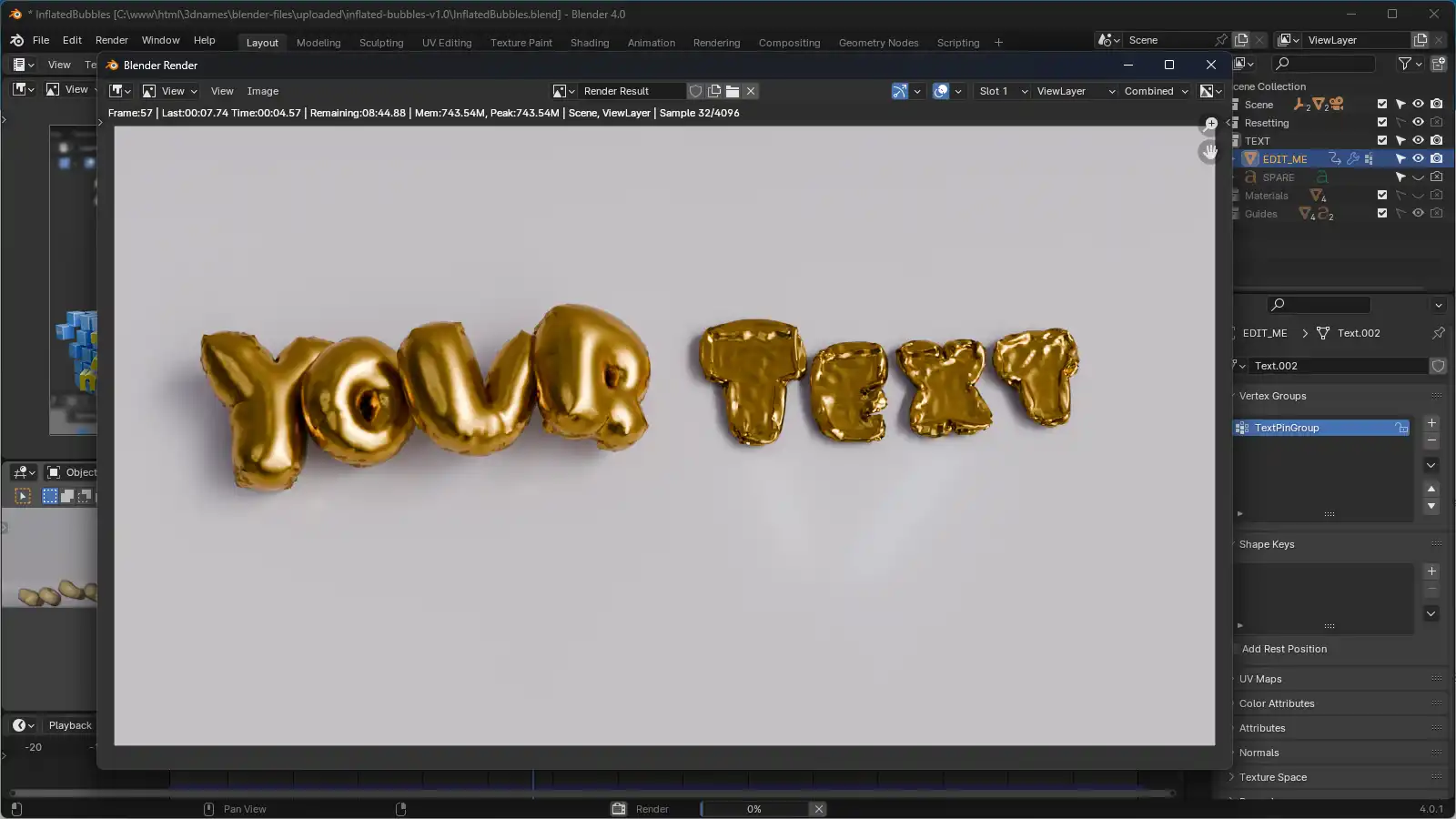Open the Combined pass dropdown
Viewport: 1456px width, 819px height.
pyautogui.click(x=1156, y=91)
